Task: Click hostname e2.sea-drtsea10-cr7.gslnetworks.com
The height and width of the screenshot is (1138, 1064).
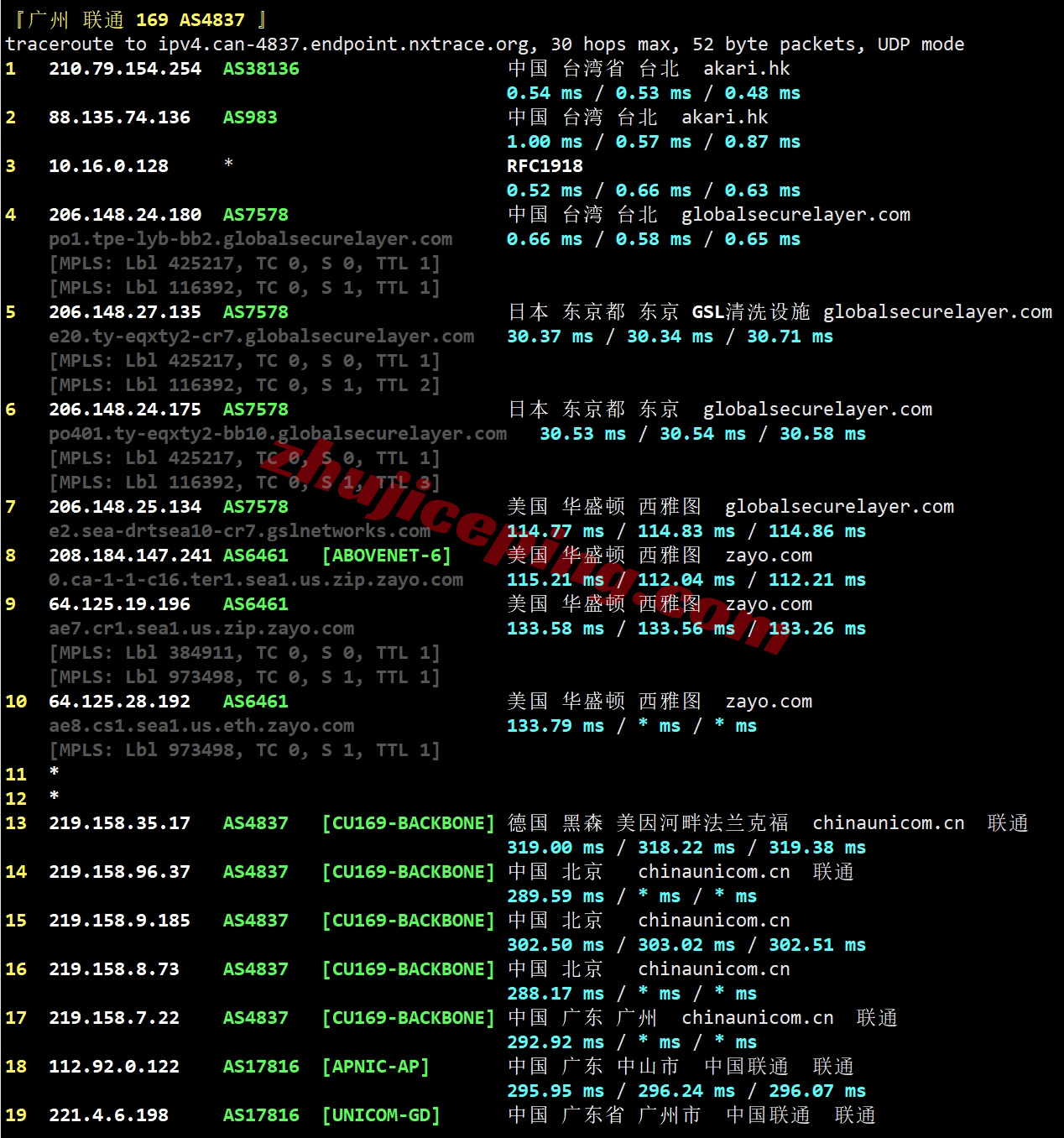Action: point(239,531)
